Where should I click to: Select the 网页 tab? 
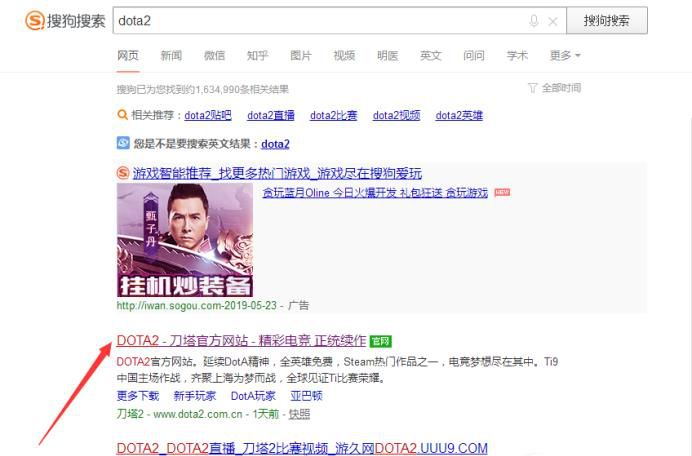click(128, 56)
